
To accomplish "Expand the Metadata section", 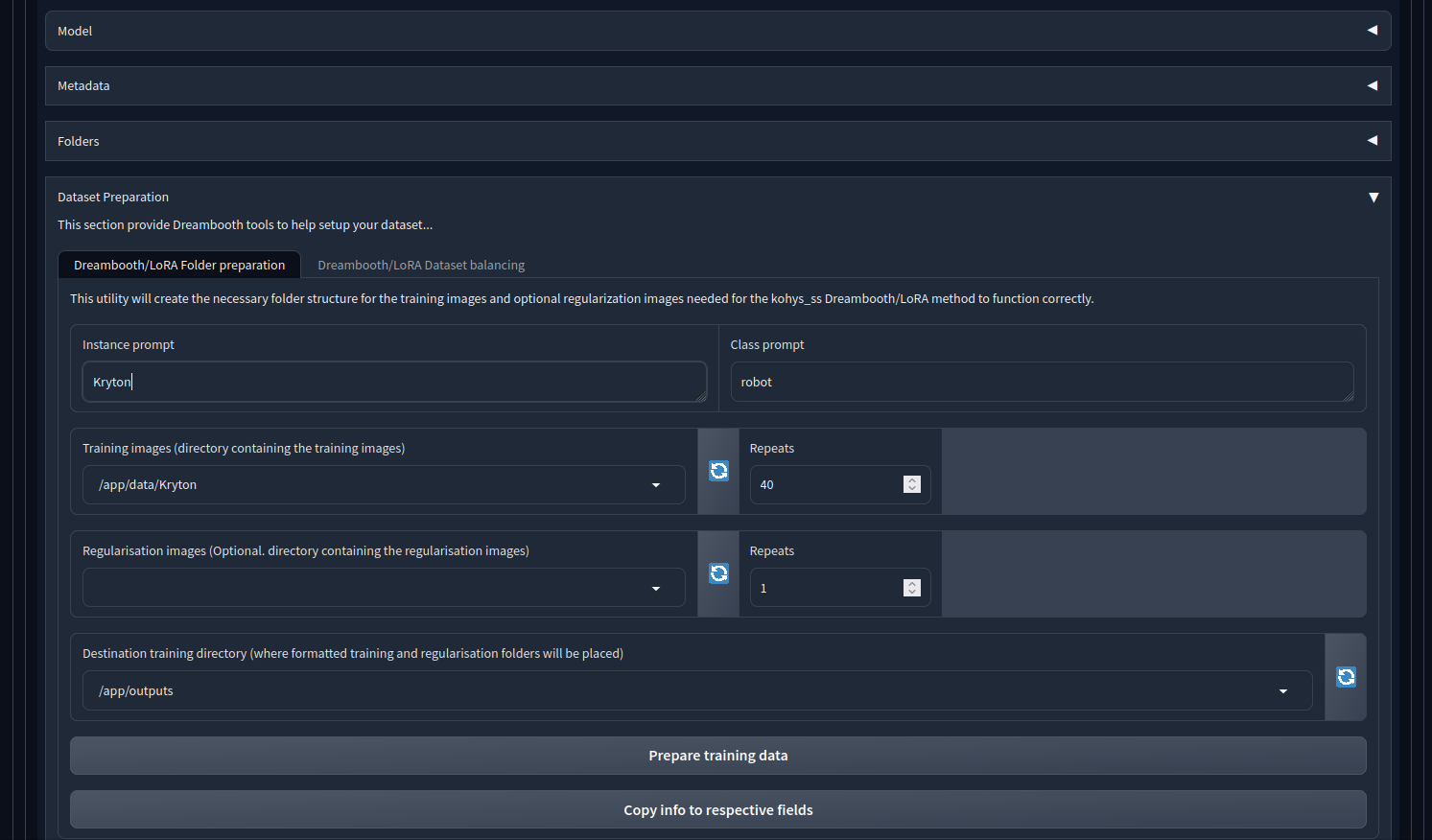I will [x=1372, y=85].
